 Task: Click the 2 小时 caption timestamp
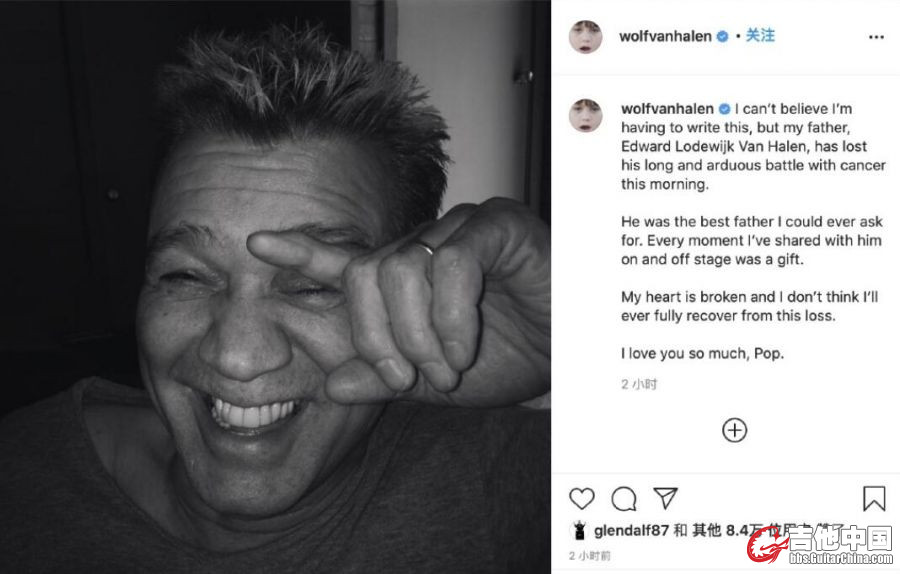639,384
